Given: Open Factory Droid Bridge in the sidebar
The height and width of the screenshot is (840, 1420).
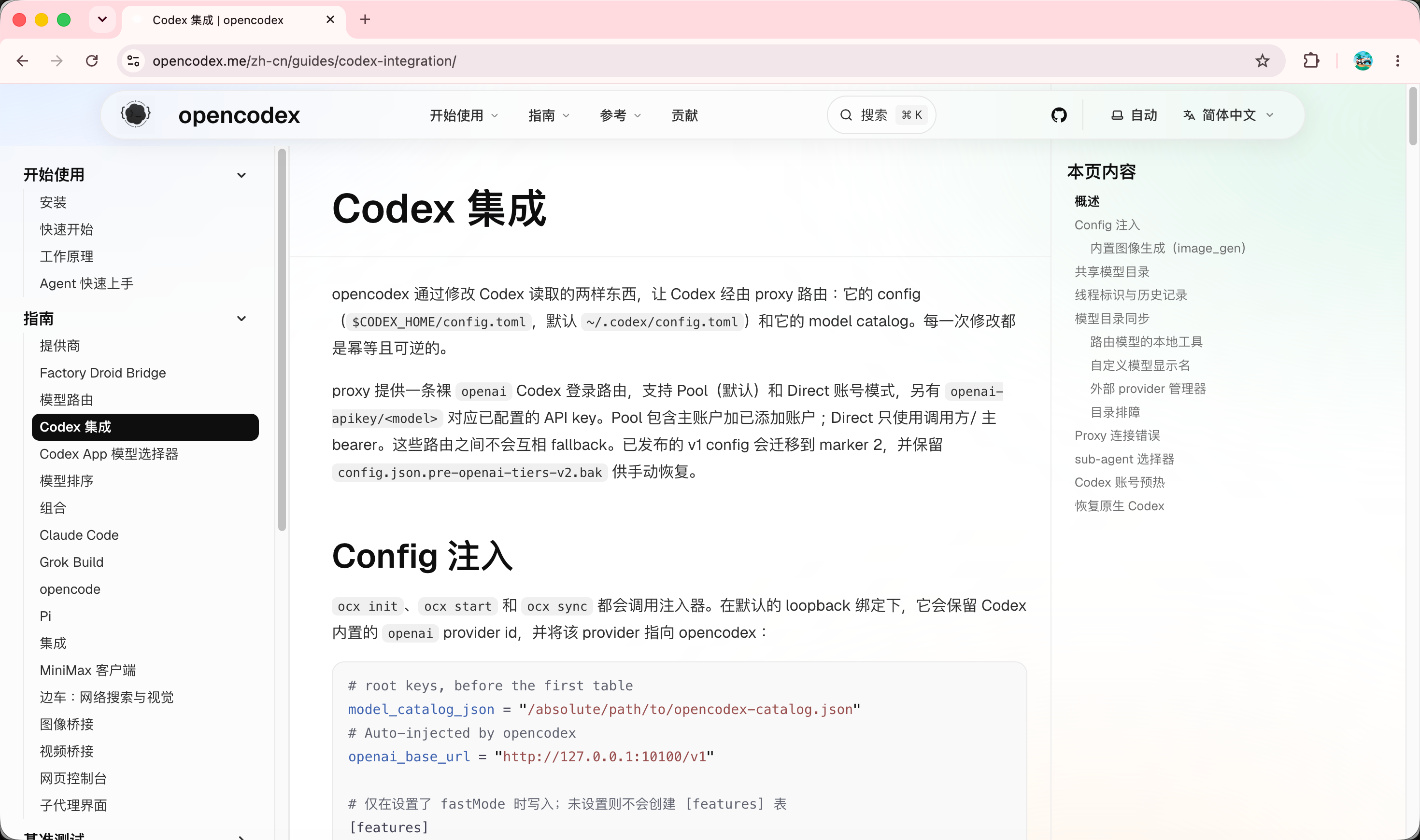Looking at the screenshot, I should coord(102,373).
